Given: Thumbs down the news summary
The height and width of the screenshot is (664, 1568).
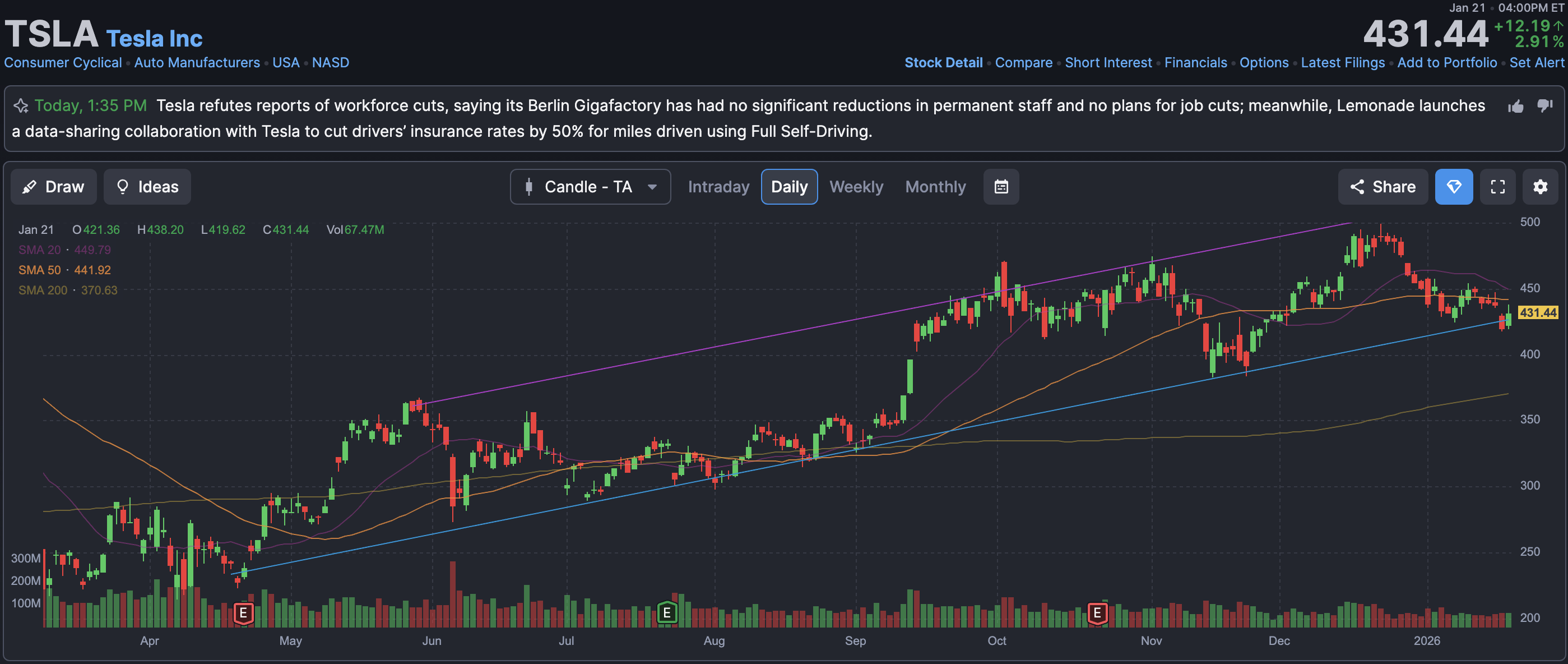Looking at the screenshot, I should (x=1544, y=105).
